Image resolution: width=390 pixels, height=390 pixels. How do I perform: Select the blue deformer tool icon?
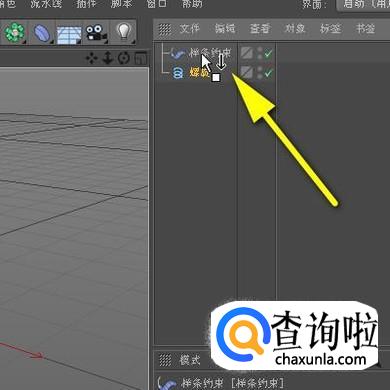click(42, 33)
